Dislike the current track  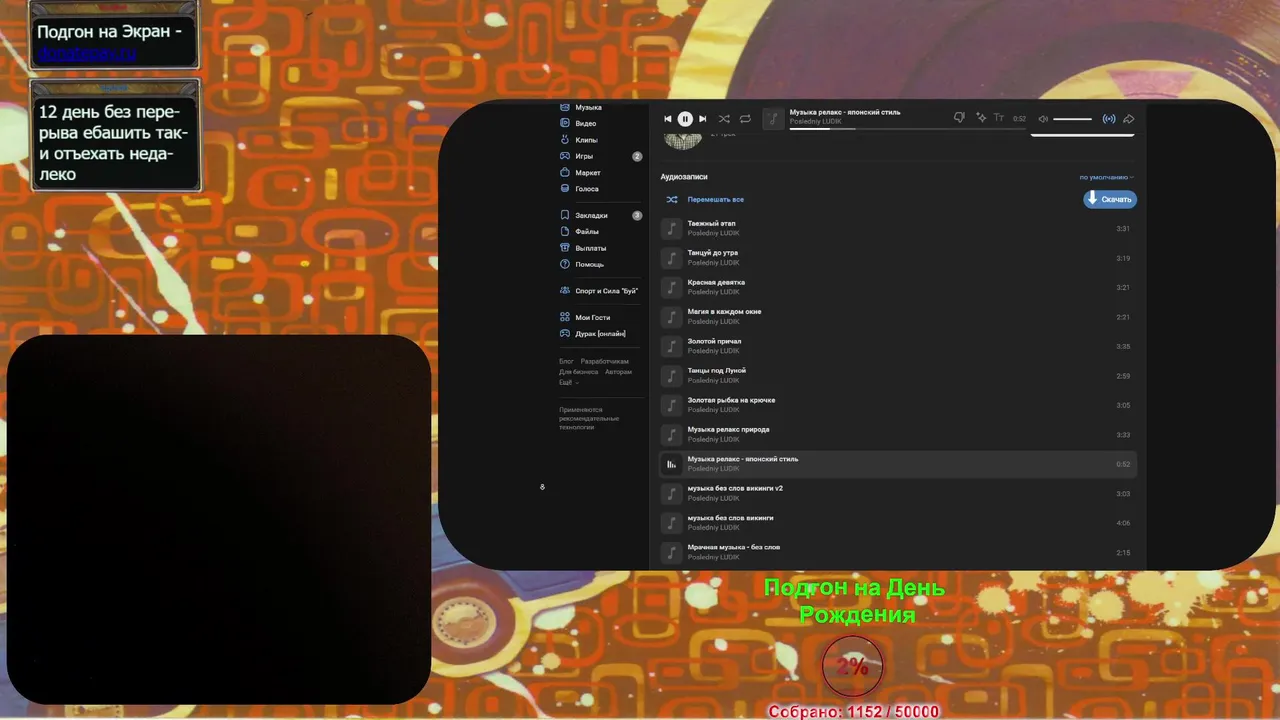(959, 118)
